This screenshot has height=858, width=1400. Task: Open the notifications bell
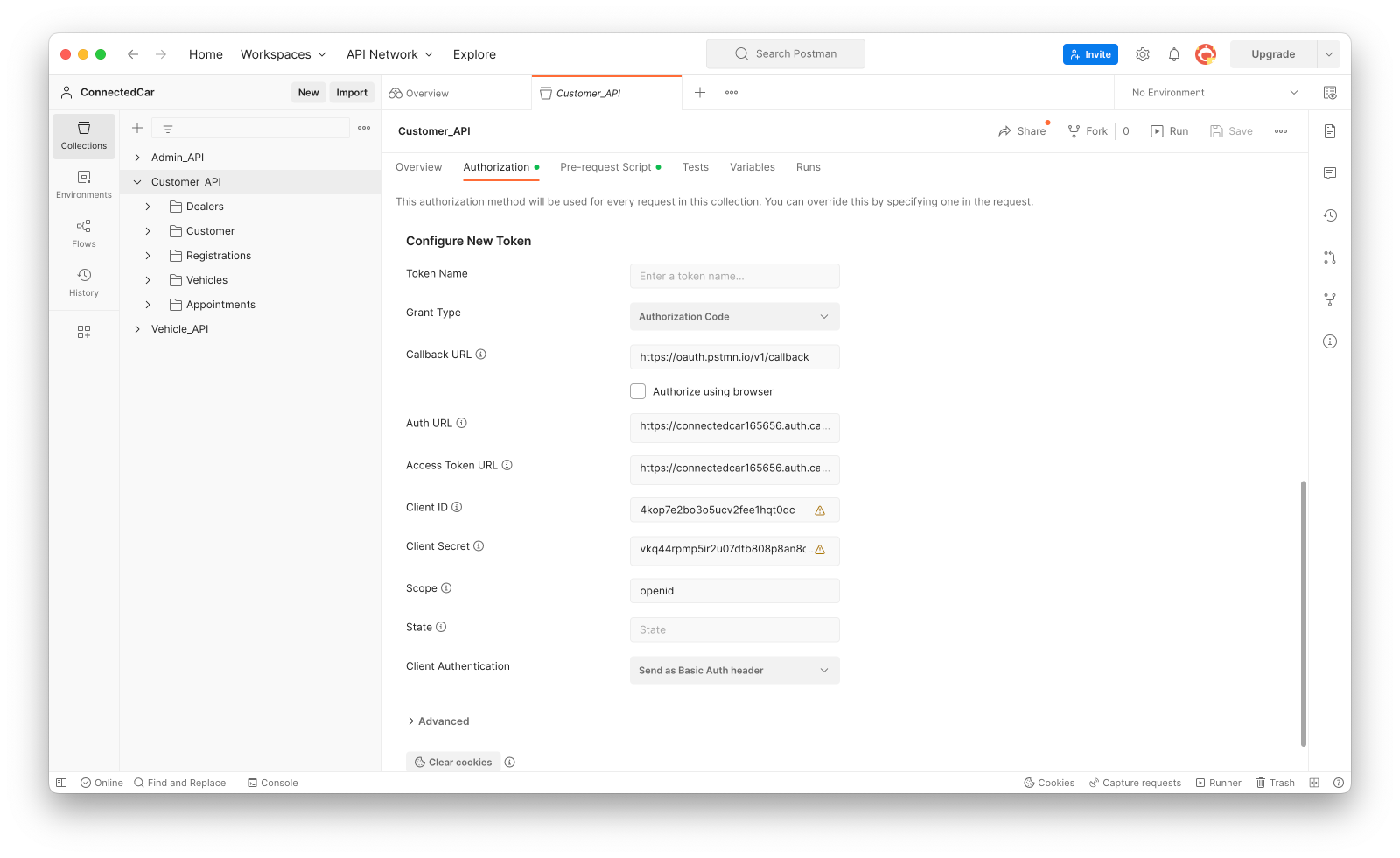[1174, 54]
